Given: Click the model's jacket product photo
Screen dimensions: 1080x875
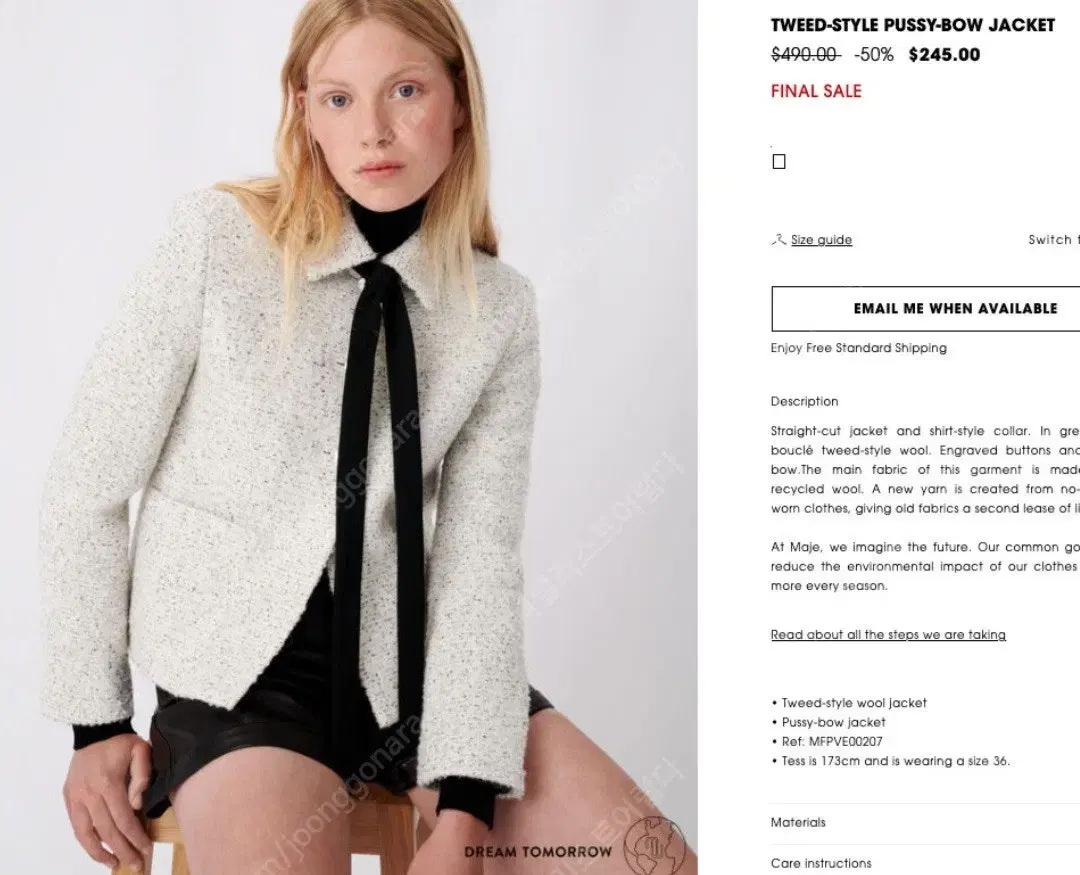Looking at the screenshot, I should [x=349, y=438].
